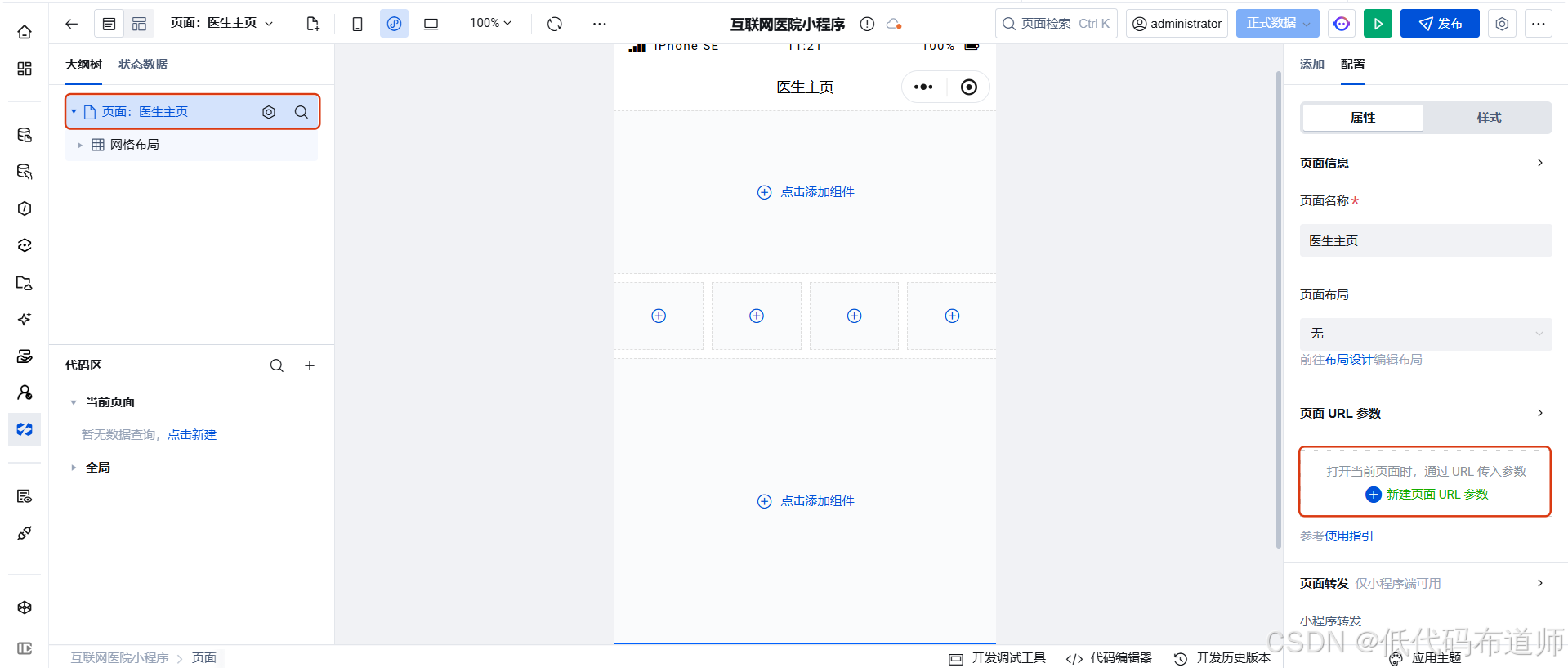Viewport: 1568px width, 668px height.
Task: Click the AI assistant round icon
Action: click(1342, 24)
